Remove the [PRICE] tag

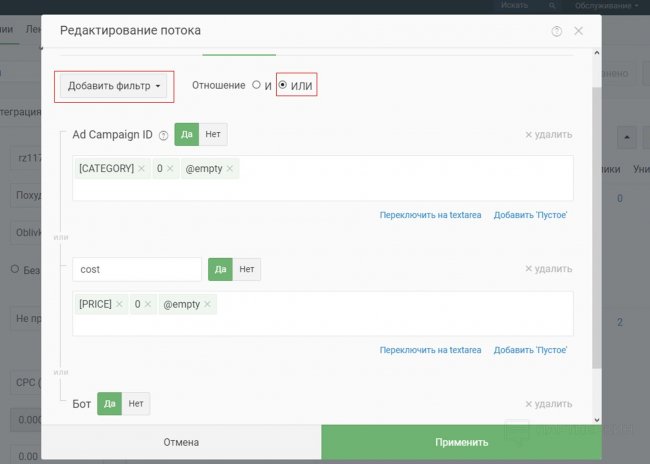pyautogui.click(x=120, y=304)
